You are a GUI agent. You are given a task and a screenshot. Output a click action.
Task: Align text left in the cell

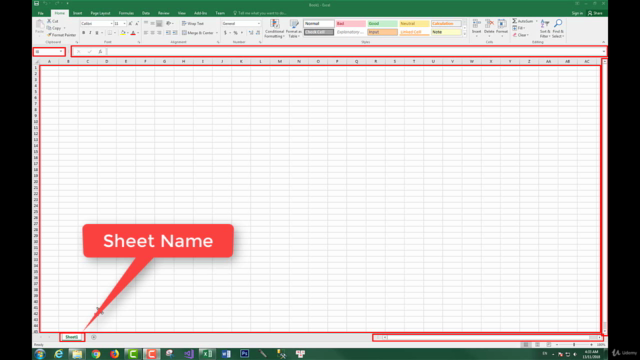click(146, 33)
